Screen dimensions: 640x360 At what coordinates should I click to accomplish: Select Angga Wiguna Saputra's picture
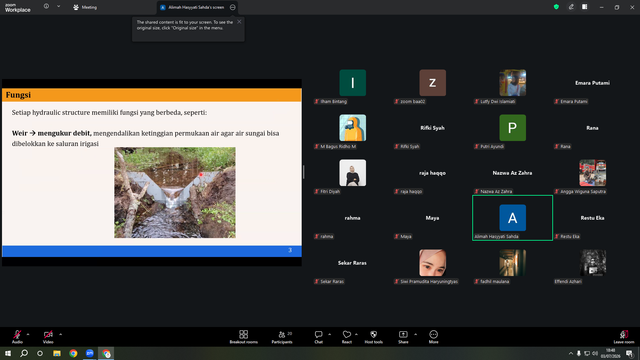coord(593,173)
